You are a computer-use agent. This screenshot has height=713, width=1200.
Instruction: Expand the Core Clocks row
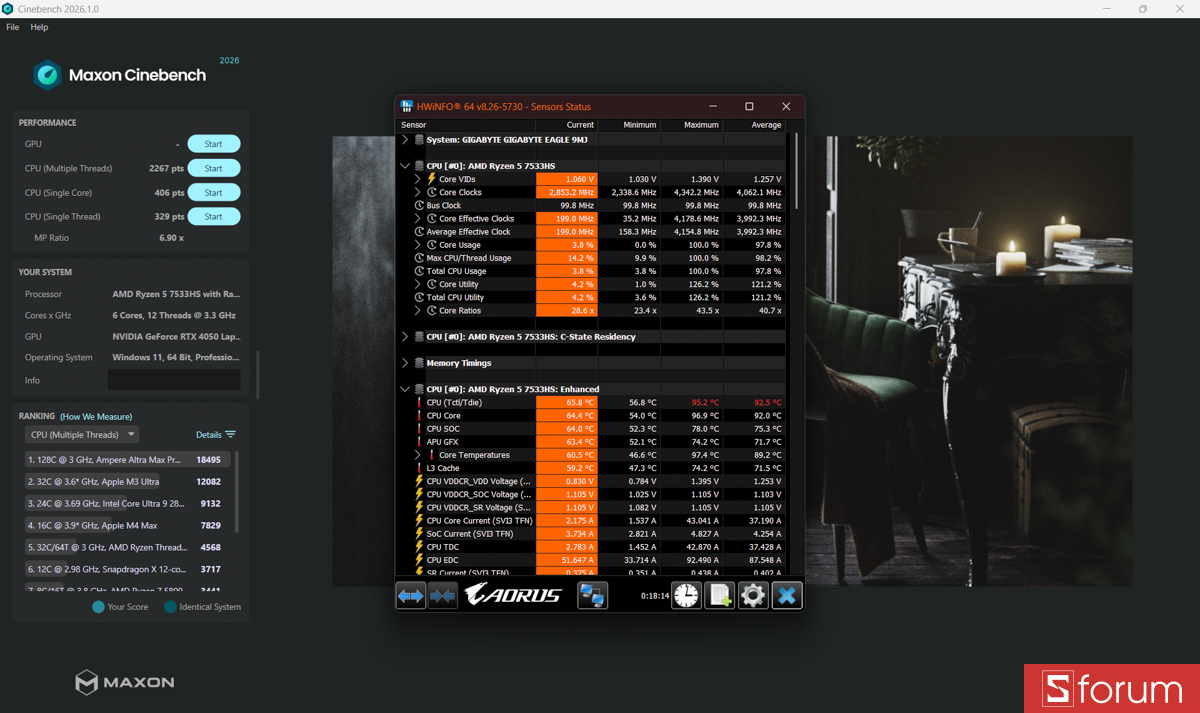point(418,192)
